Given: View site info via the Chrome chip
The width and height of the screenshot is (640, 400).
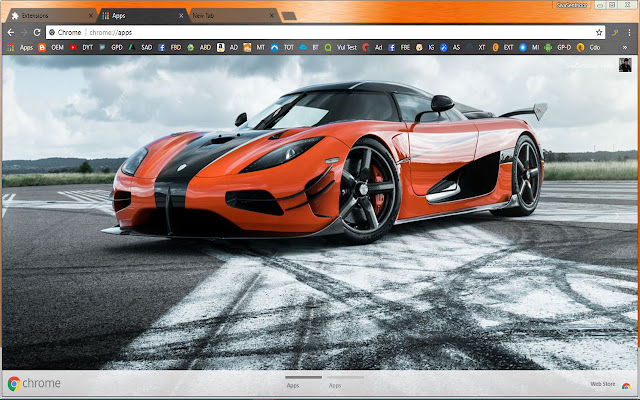Looking at the screenshot, I should (x=65, y=32).
